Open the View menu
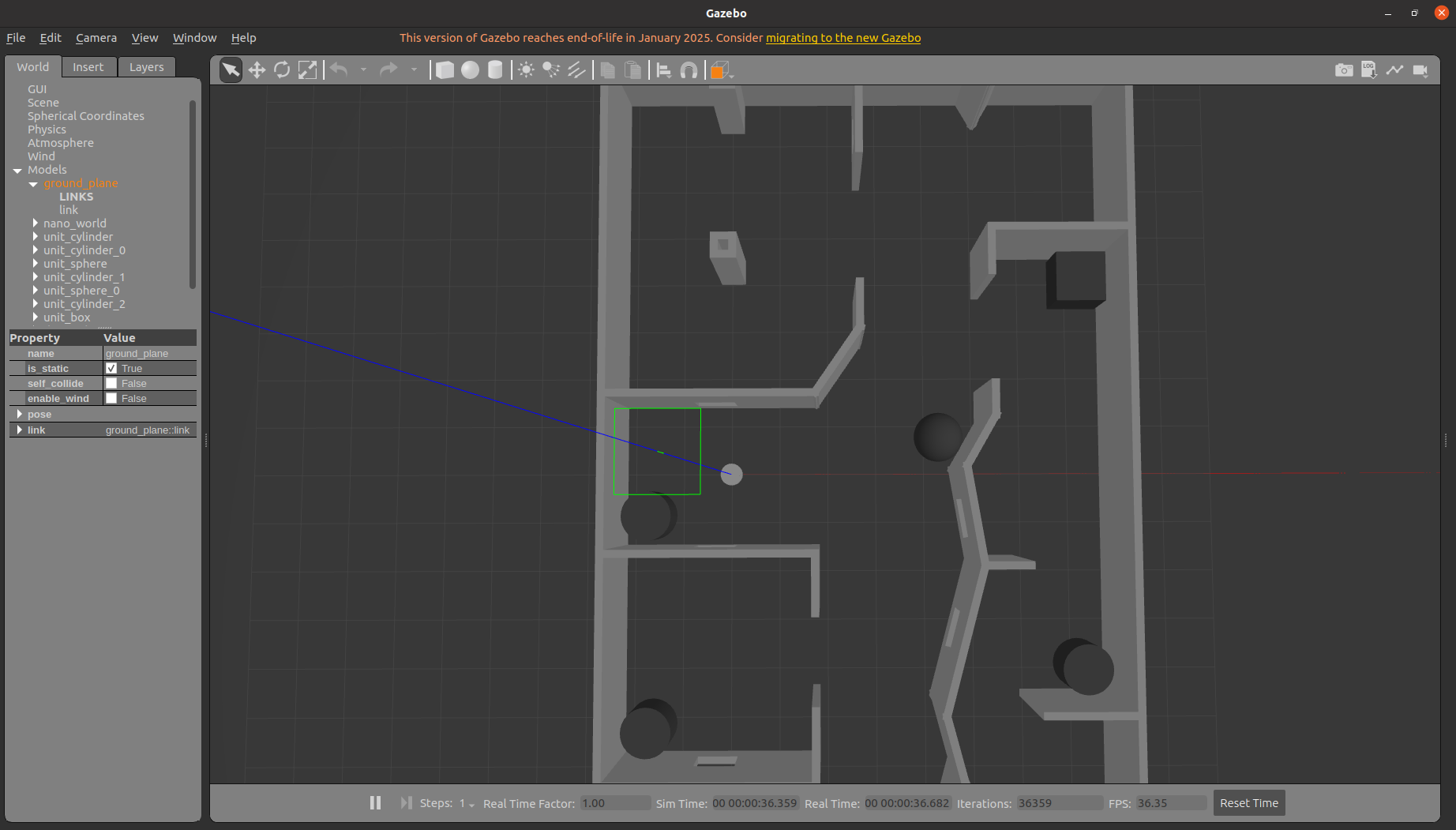 144,38
